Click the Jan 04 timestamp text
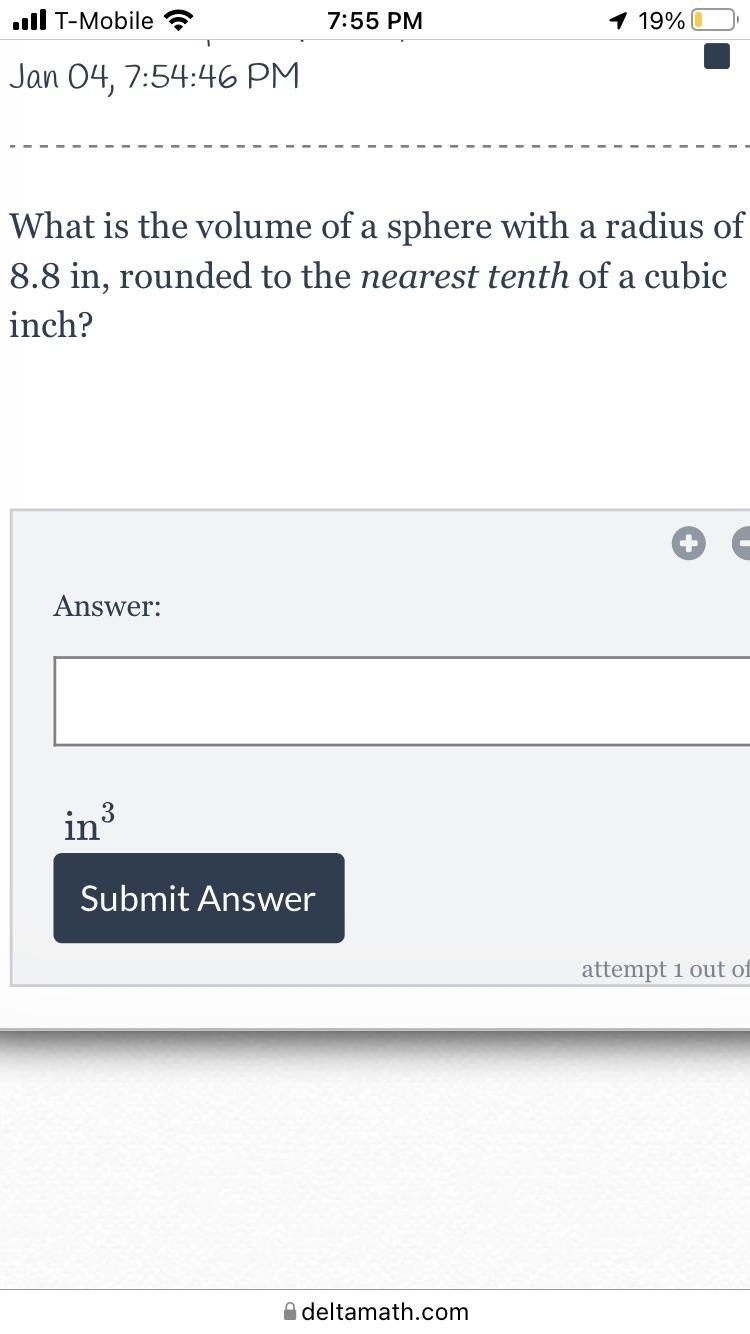The image size is (750, 1334). pos(154,77)
